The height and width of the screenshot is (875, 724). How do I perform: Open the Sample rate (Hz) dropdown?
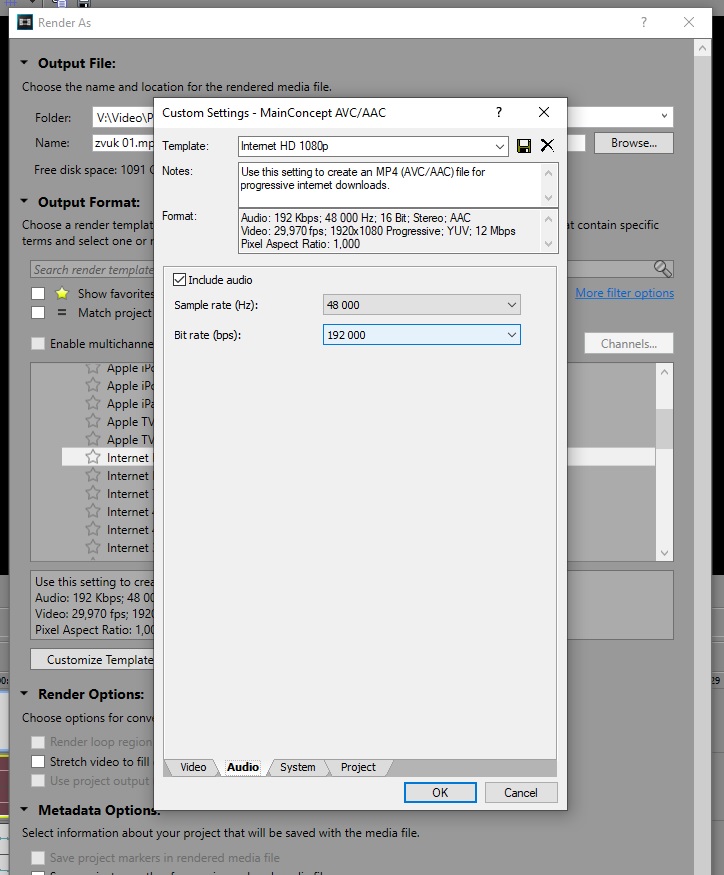[421, 305]
